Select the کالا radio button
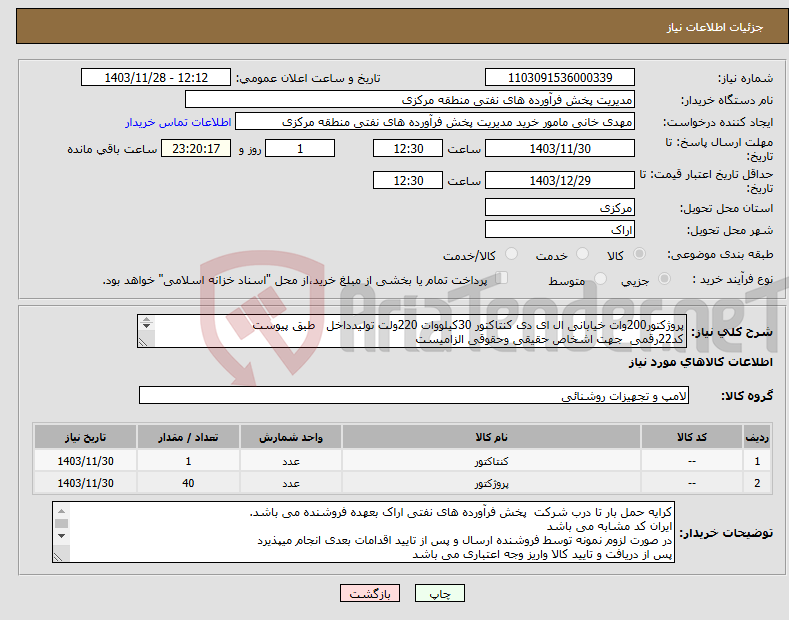Image resolution: width=789 pixels, height=620 pixels. point(639,254)
